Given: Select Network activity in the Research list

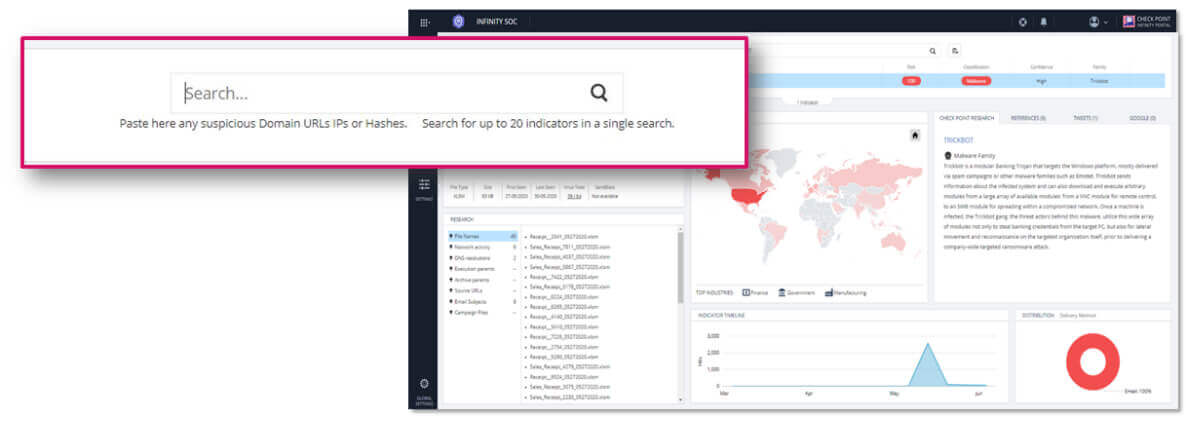Looking at the screenshot, I should click(483, 247).
